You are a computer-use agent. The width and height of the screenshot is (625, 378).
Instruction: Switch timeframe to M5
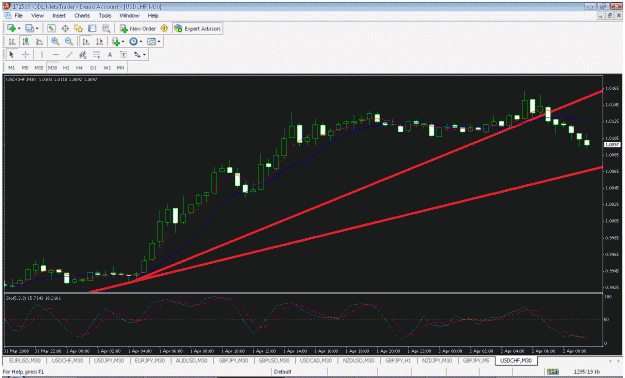[x=25, y=68]
